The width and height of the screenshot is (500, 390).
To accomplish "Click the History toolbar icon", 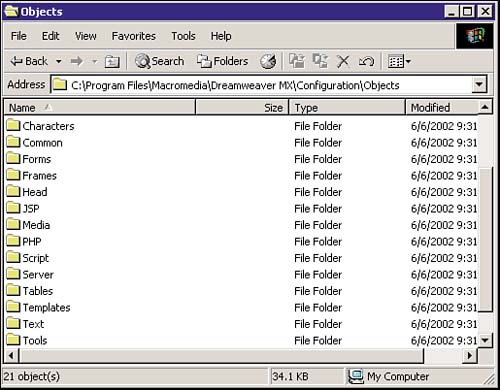I will click(268, 61).
